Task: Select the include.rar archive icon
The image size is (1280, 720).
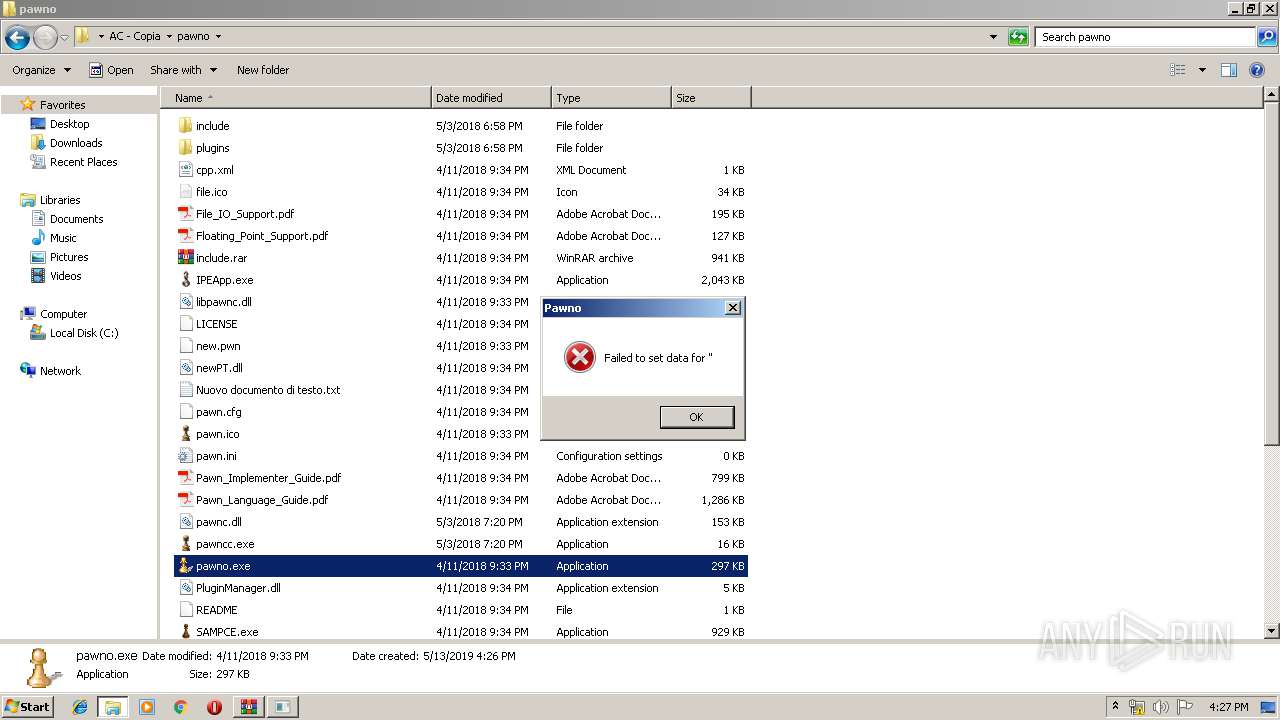Action: [x=185, y=258]
